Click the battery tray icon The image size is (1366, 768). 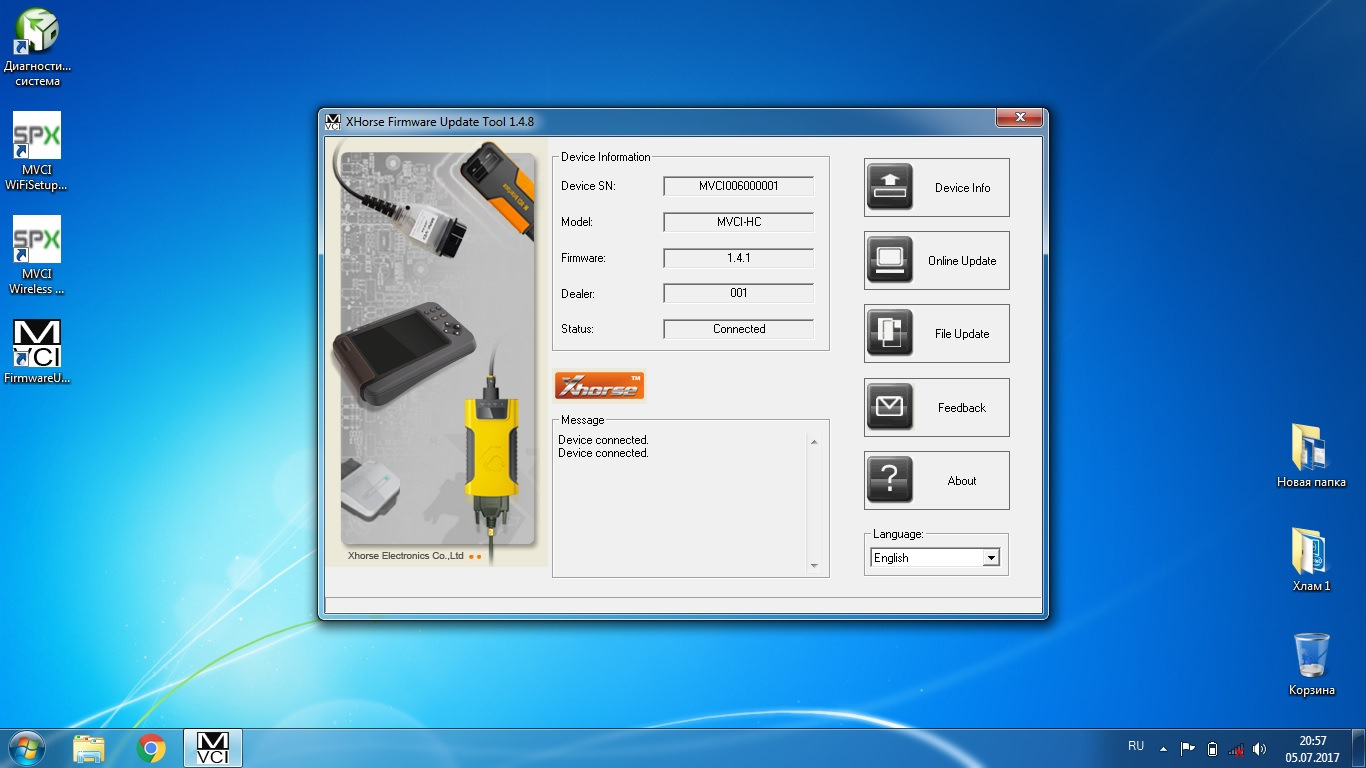[x=1212, y=748]
